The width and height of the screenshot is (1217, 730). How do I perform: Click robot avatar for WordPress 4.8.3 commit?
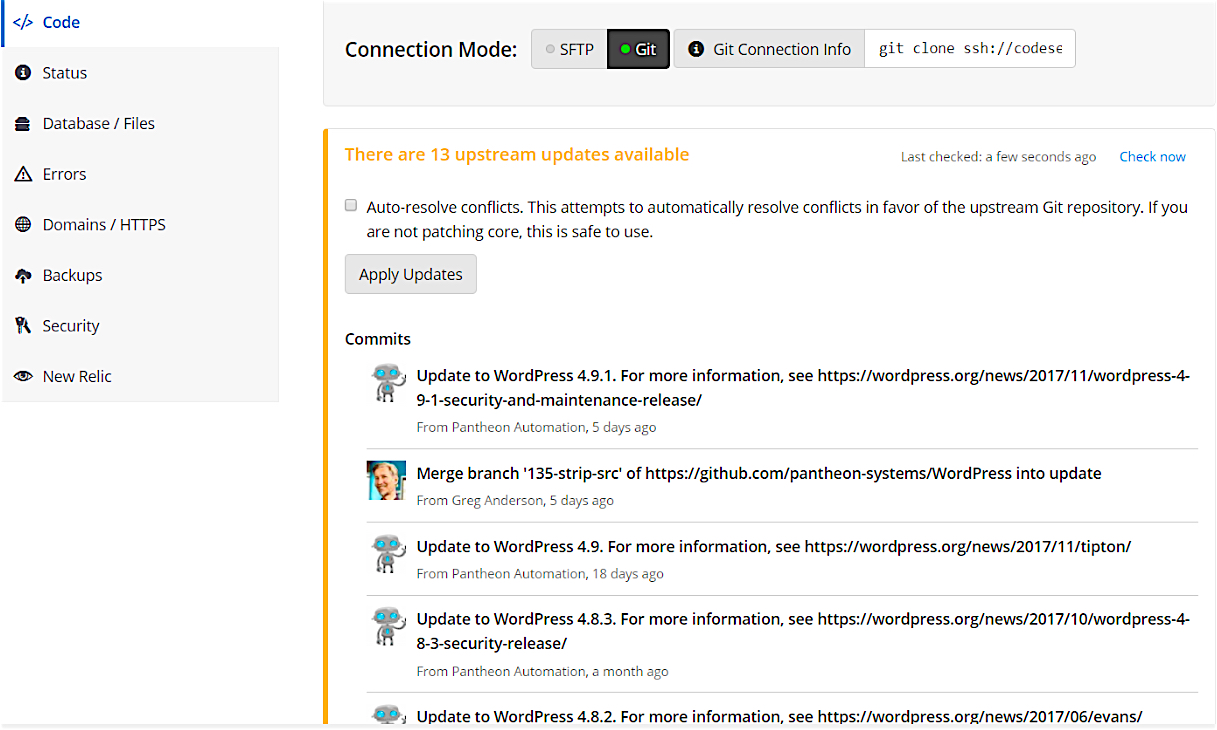(387, 627)
